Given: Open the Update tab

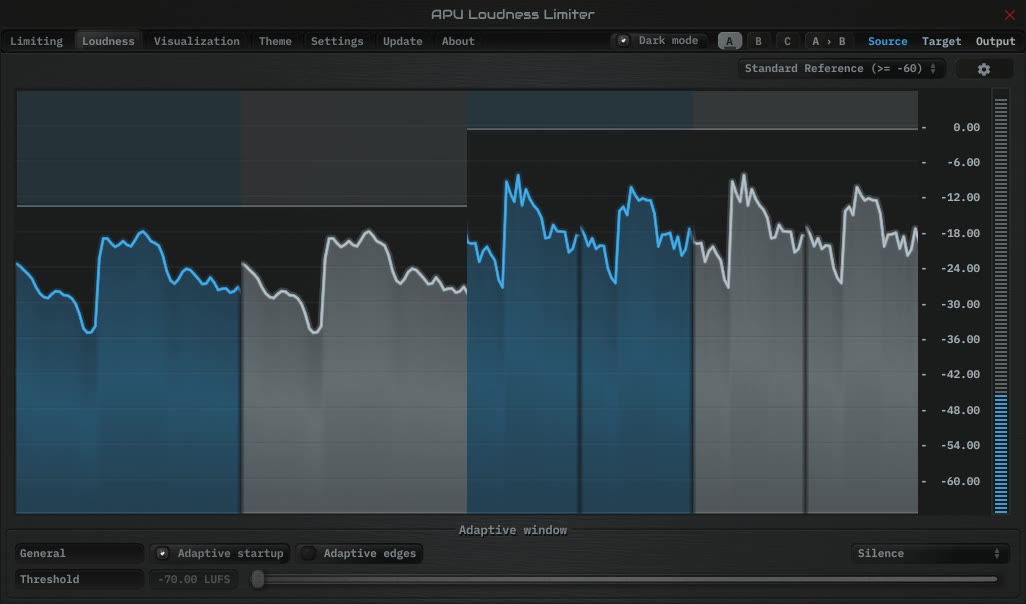Looking at the screenshot, I should (x=402, y=41).
